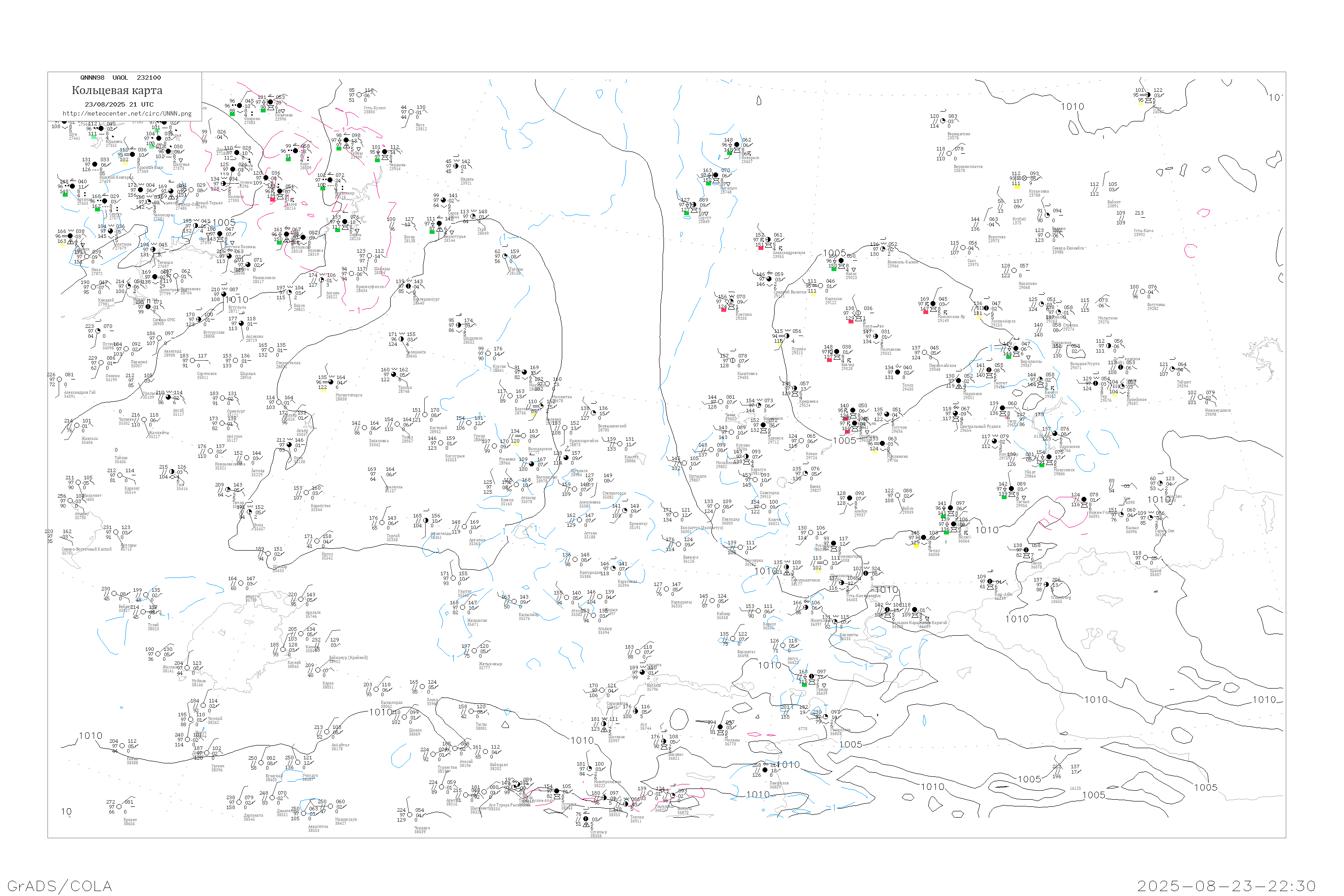Click the red square under Максимкин Яр station

[x=926, y=312]
